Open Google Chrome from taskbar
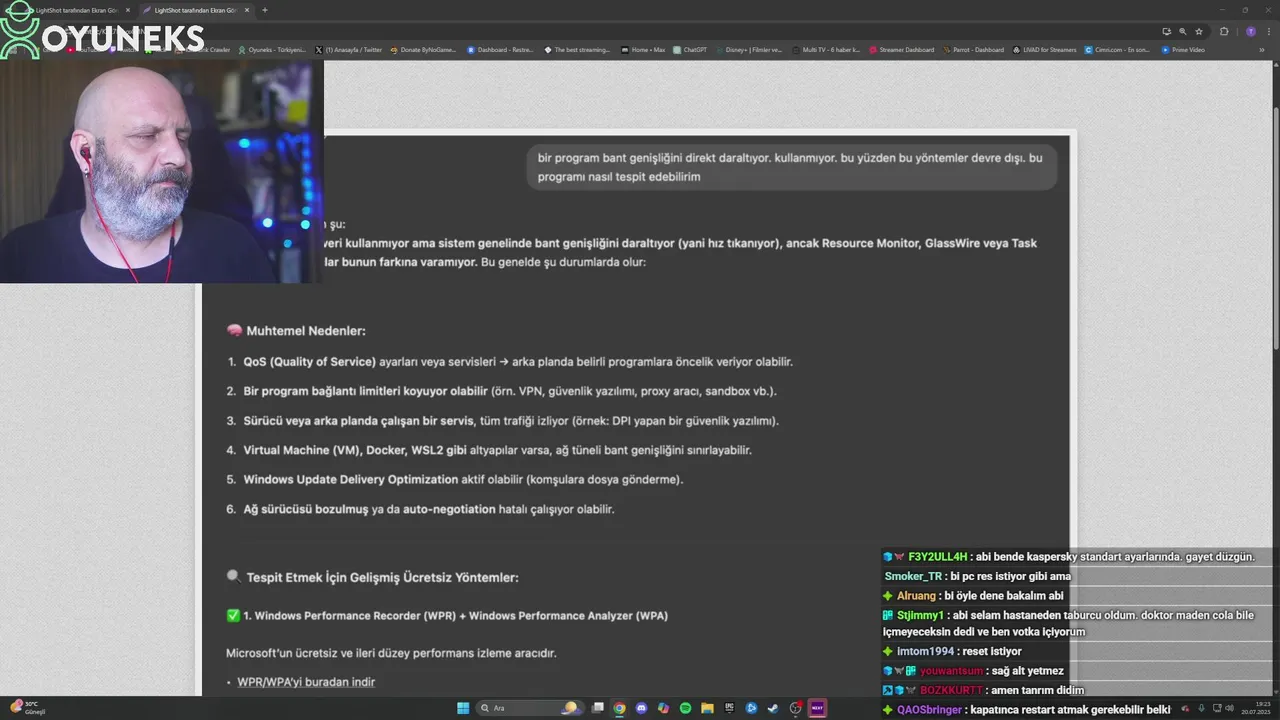 [x=619, y=708]
